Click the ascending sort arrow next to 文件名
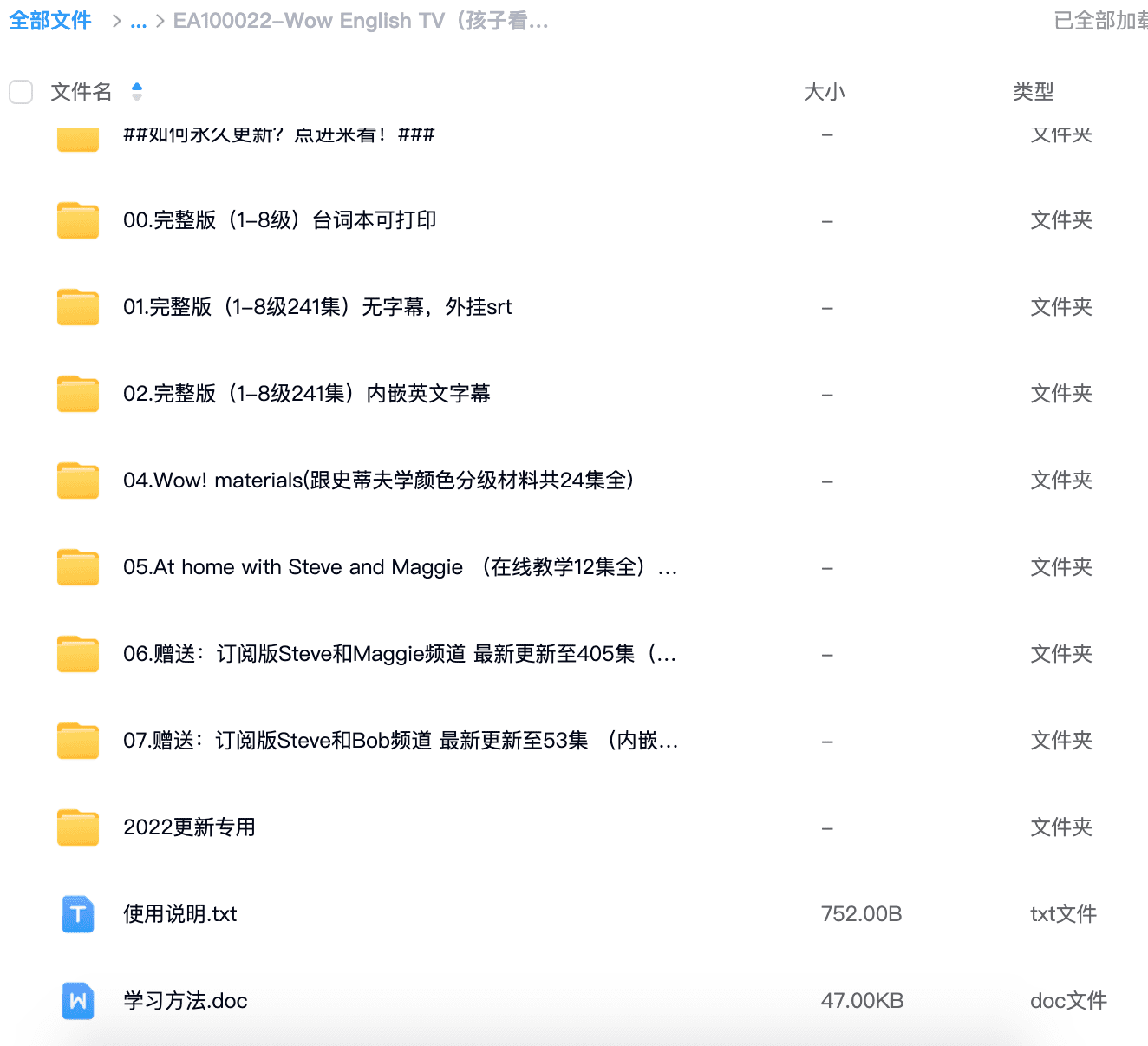This screenshot has height=1046, width=1148. (137, 86)
